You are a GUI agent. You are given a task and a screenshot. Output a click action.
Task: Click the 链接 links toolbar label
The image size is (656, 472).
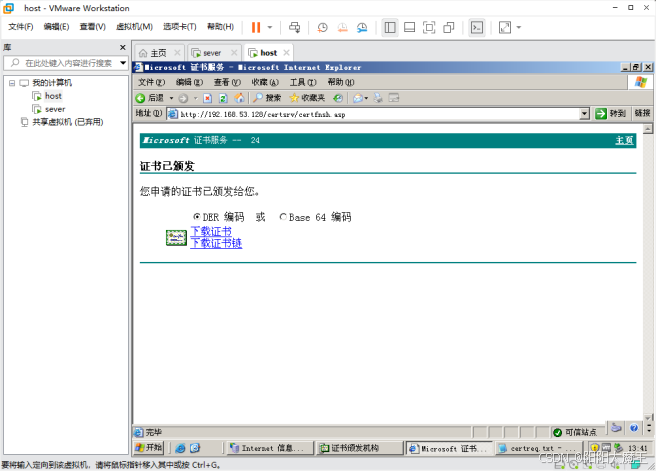click(x=642, y=113)
